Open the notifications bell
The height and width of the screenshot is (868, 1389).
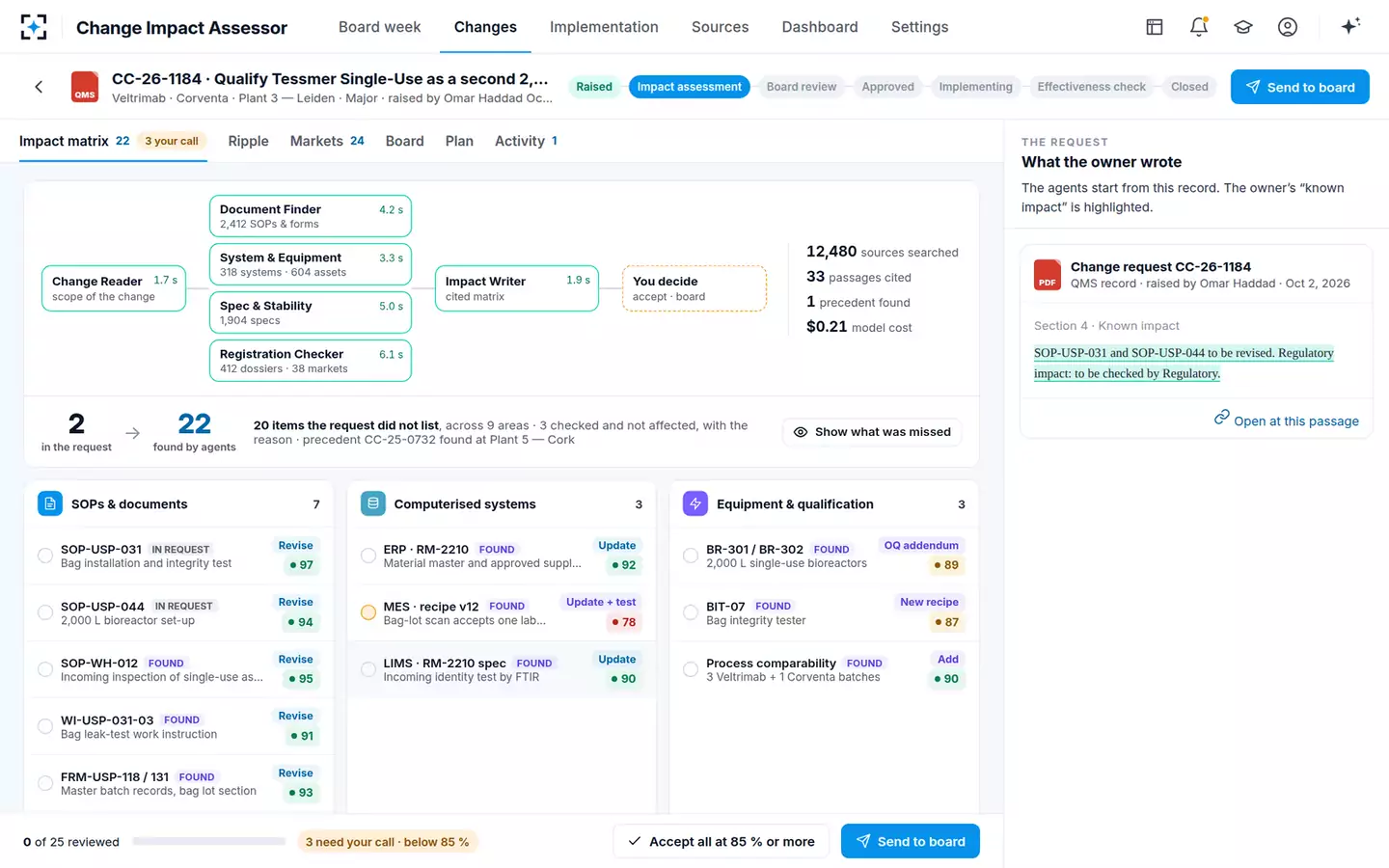[1199, 27]
